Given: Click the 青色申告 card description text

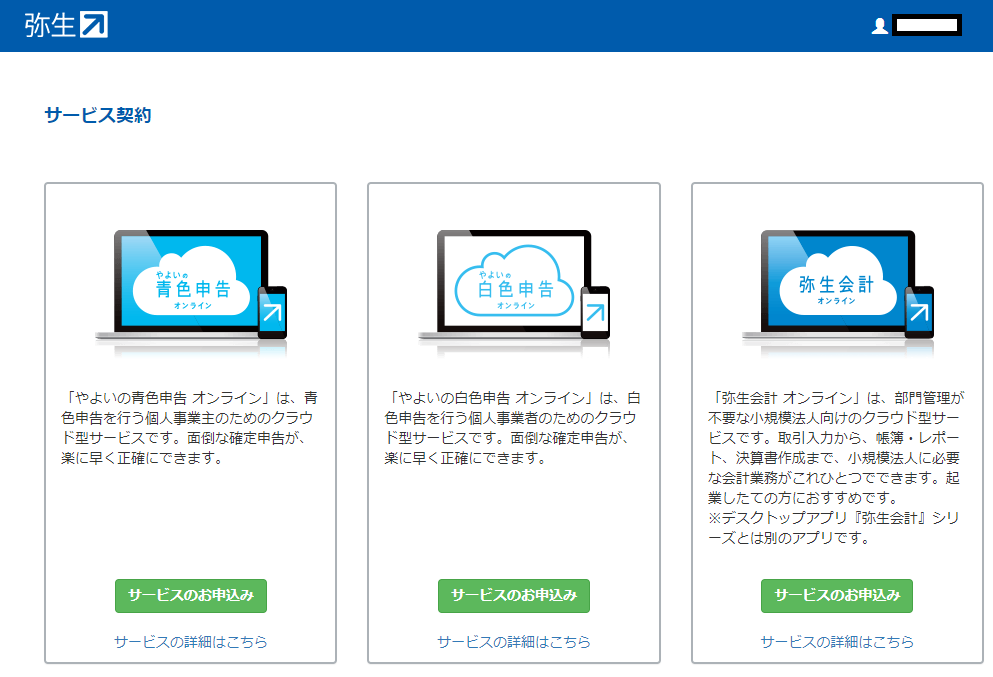Looking at the screenshot, I should tap(189, 427).
